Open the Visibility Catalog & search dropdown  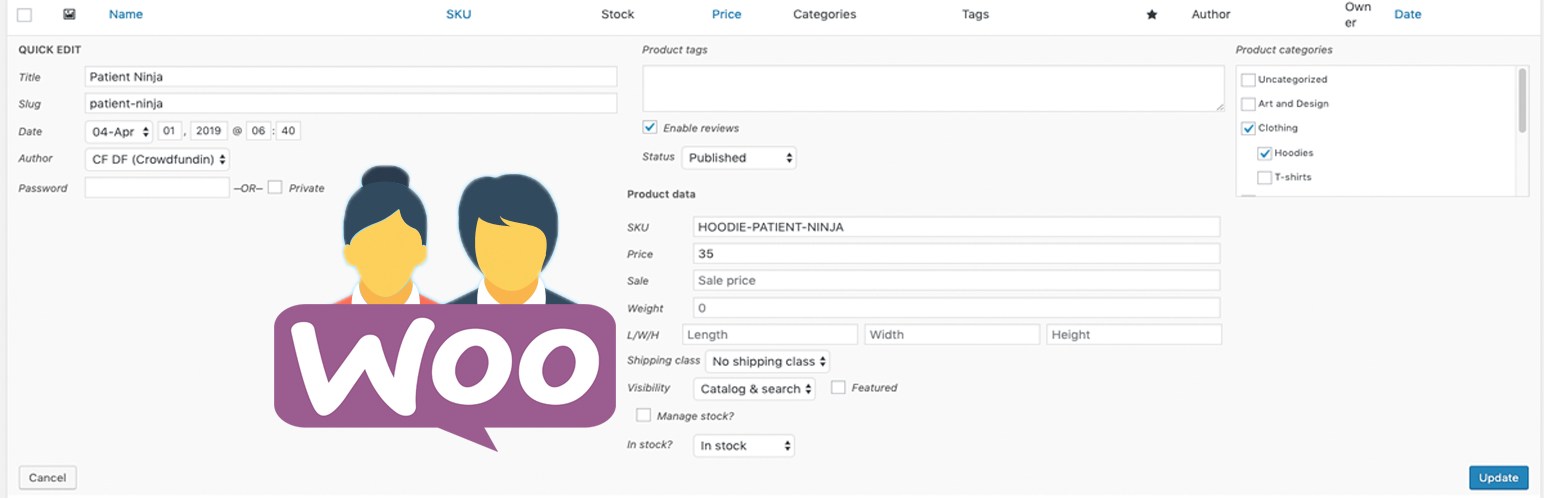[755, 389]
